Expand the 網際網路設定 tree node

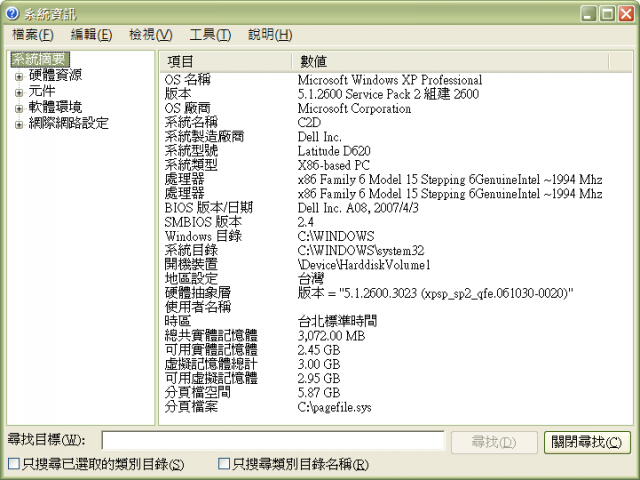pos(19,124)
